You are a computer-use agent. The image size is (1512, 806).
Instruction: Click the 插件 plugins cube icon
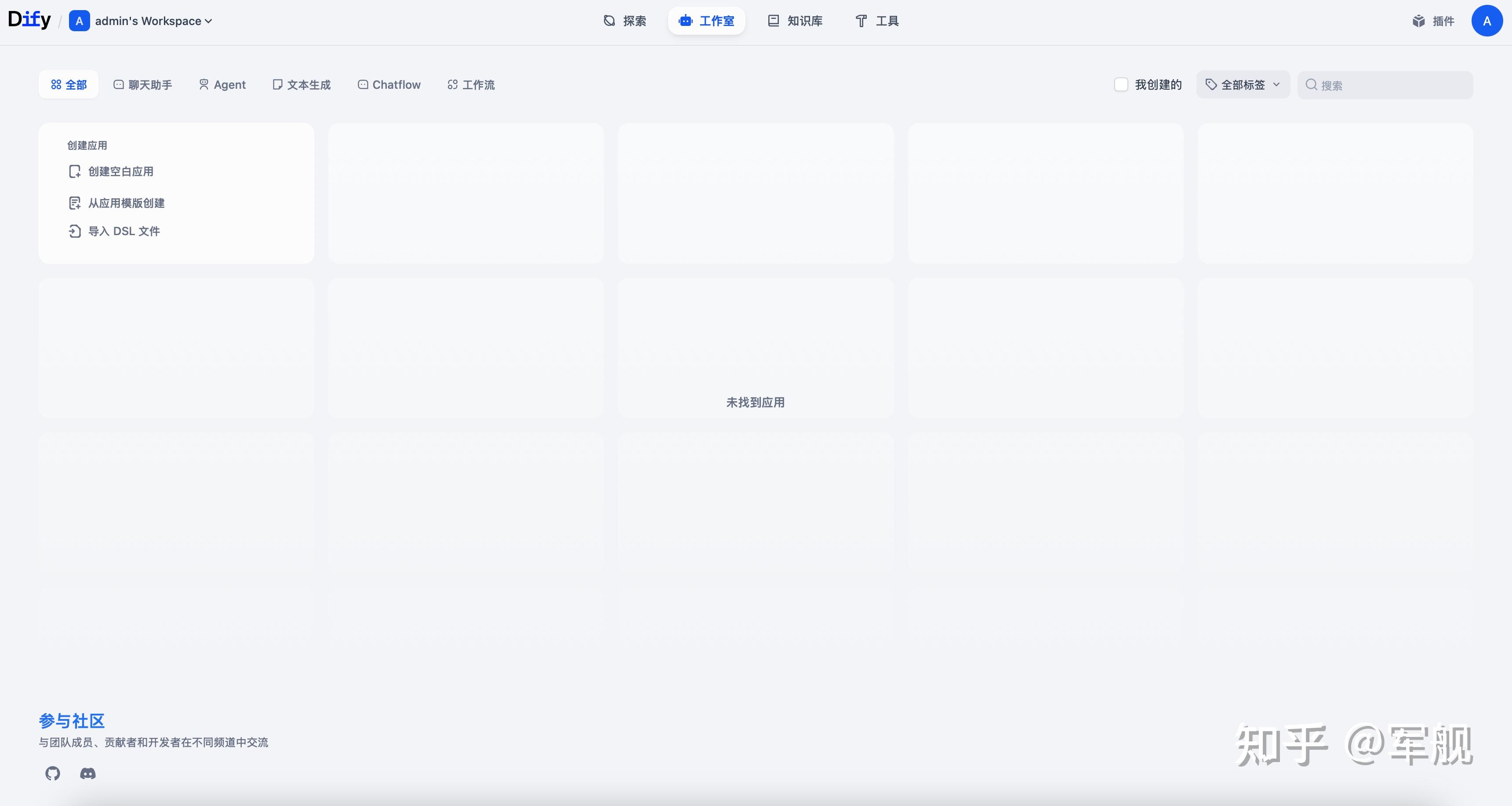1419,21
